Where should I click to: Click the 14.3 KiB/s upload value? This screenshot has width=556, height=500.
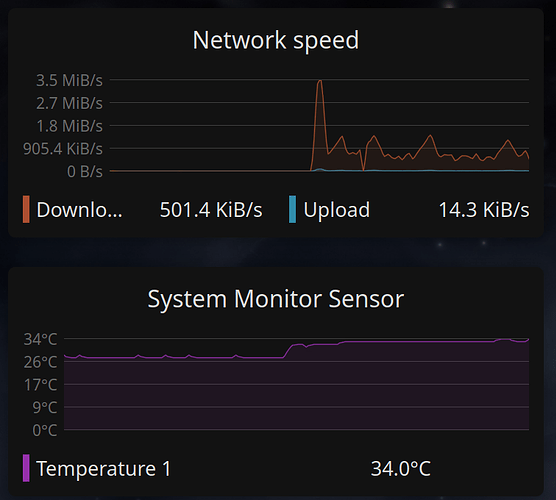click(484, 210)
